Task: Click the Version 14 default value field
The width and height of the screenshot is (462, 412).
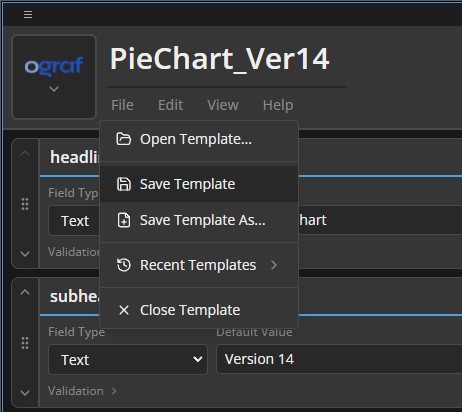Action: (339, 359)
